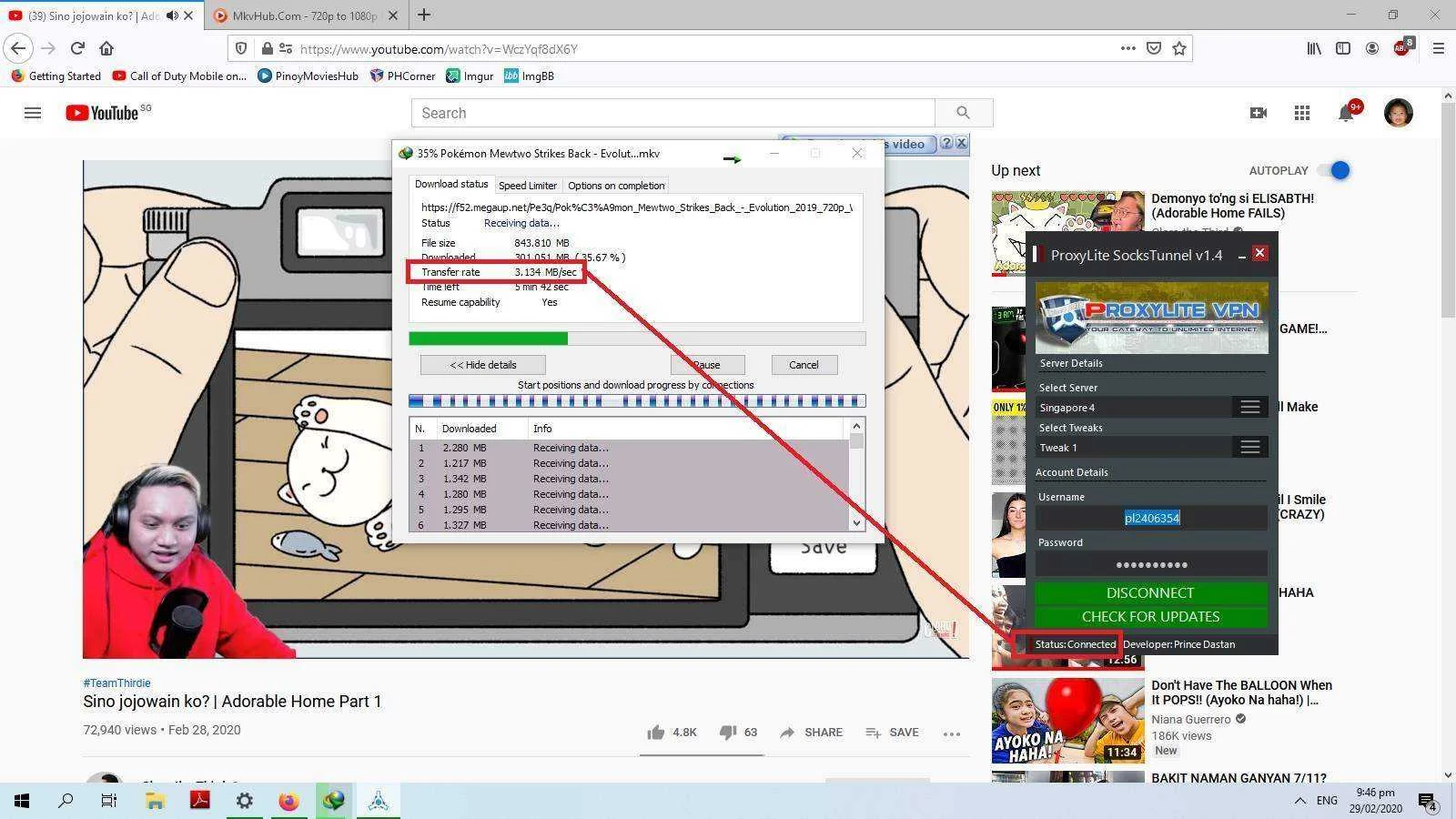The height and width of the screenshot is (819, 1456).
Task: Open Windows Action Center notifications
Action: tap(1428, 801)
